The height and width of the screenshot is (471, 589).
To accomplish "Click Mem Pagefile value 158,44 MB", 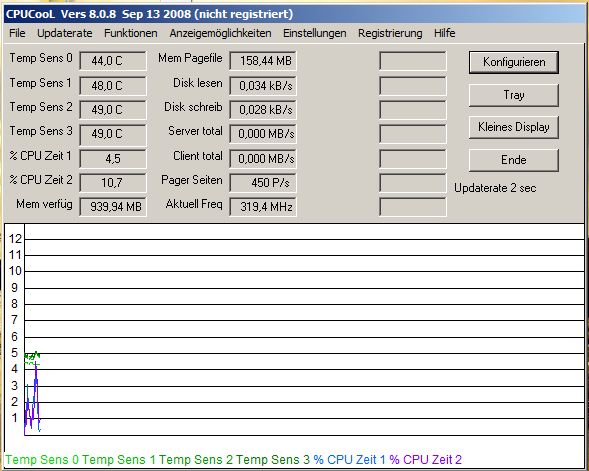I will (x=263, y=60).
